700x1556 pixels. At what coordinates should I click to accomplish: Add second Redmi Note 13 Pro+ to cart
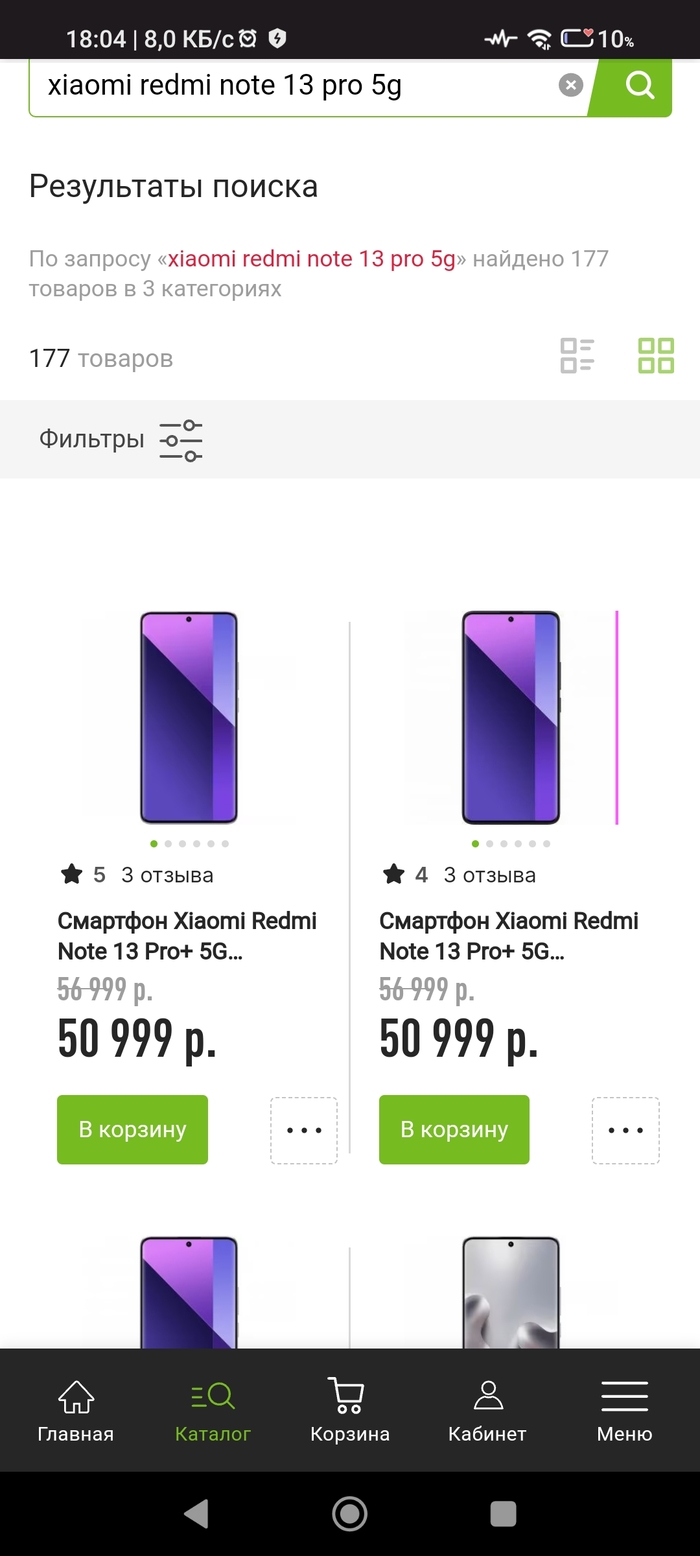click(454, 1130)
